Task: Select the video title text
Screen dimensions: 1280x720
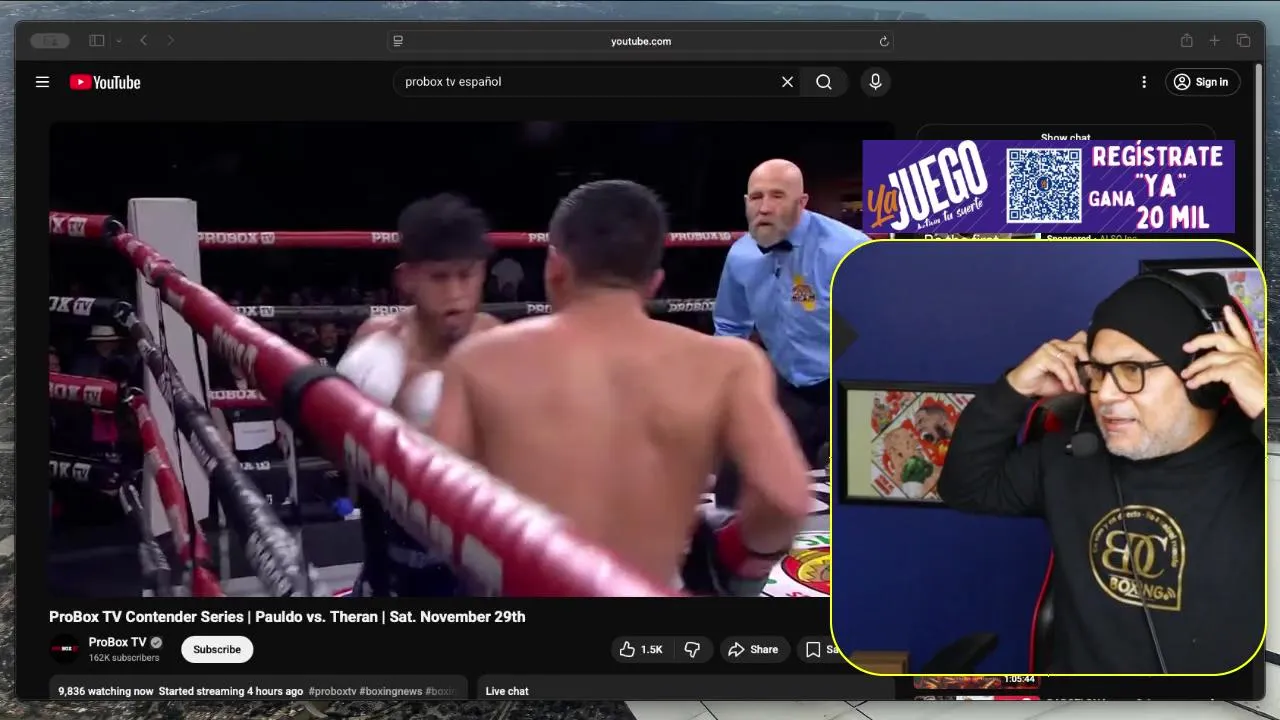Action: click(287, 617)
